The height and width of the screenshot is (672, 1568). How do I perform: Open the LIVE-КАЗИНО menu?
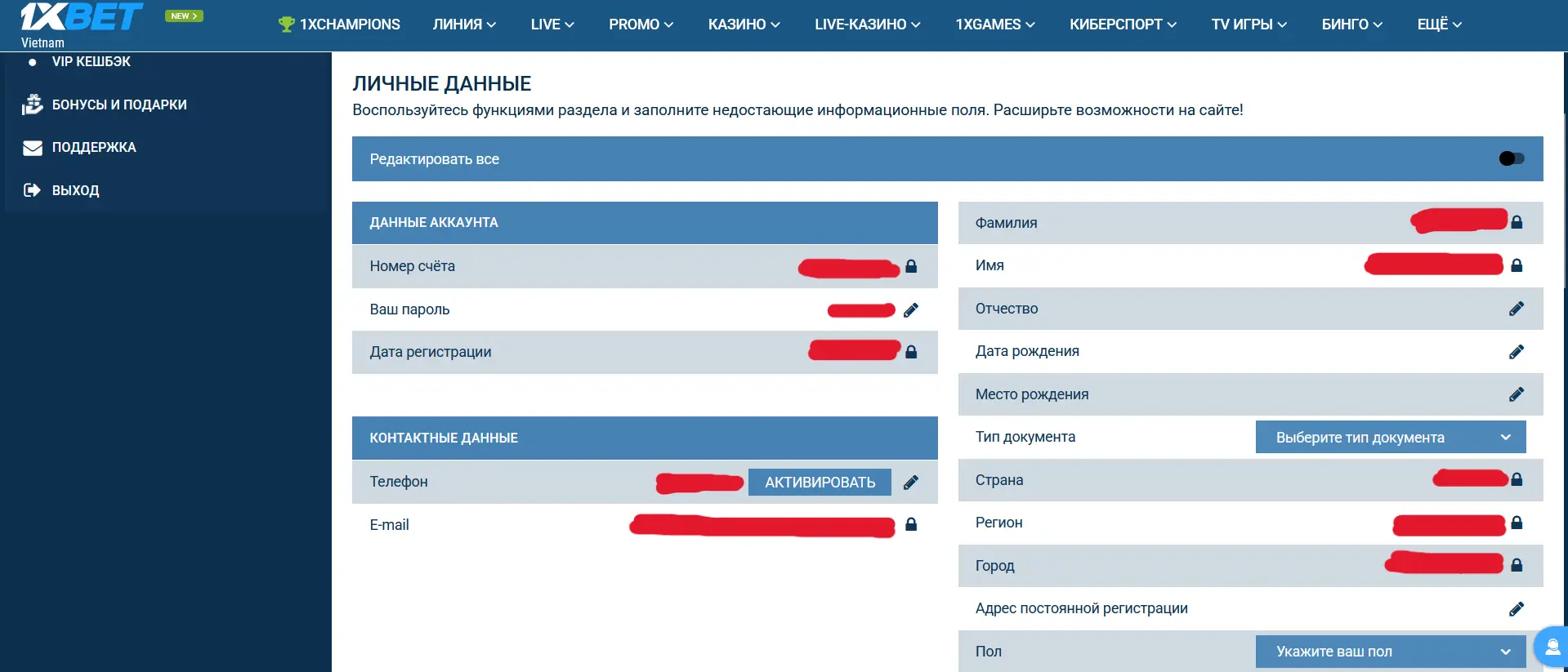868,24
